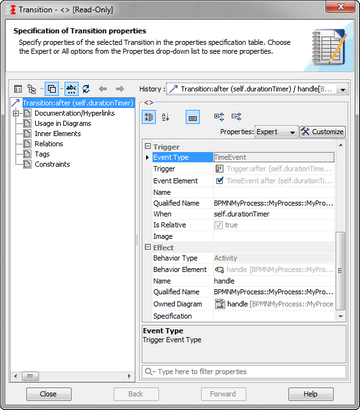The height and width of the screenshot is (410, 360).
Task: Click the expand all properties icon
Action: [x=219, y=117]
